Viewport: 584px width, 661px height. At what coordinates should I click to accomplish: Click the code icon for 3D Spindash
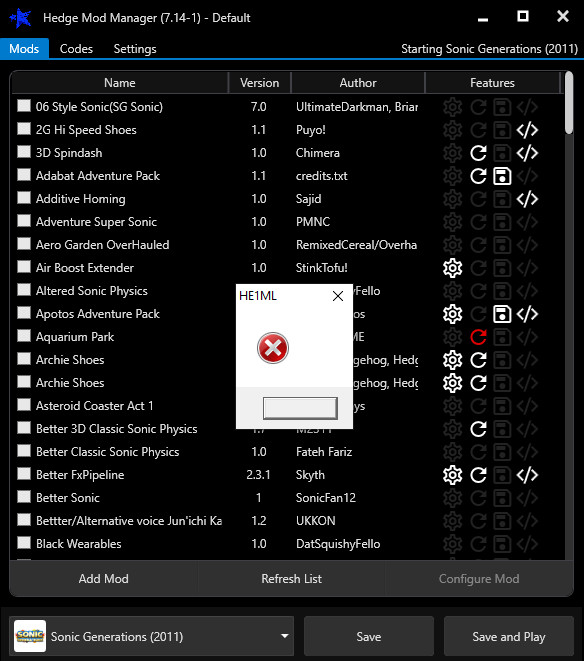coord(527,153)
